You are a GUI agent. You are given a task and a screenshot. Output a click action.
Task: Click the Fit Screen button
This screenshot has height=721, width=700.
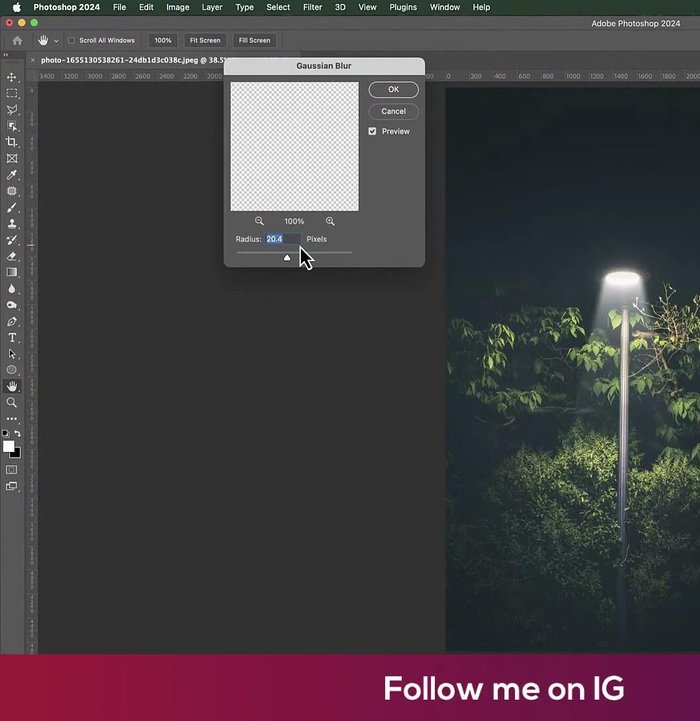(x=204, y=41)
